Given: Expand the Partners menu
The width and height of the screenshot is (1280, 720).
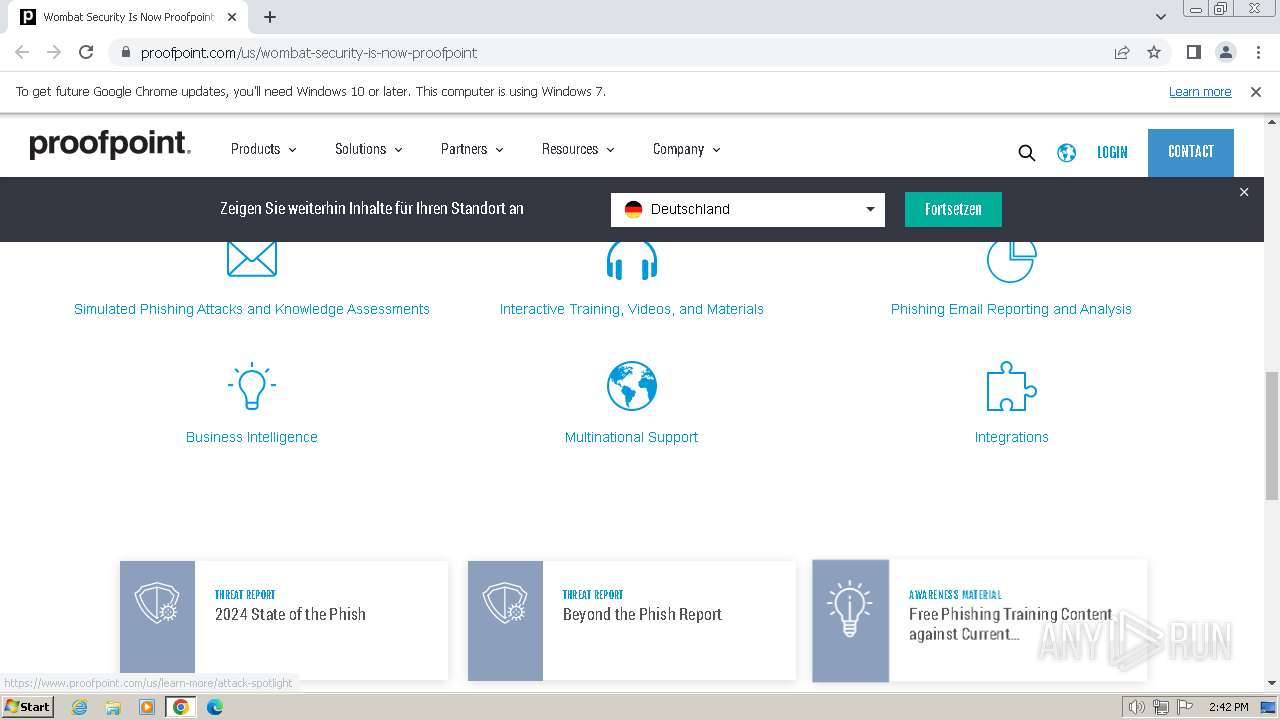Looking at the screenshot, I should (472, 149).
